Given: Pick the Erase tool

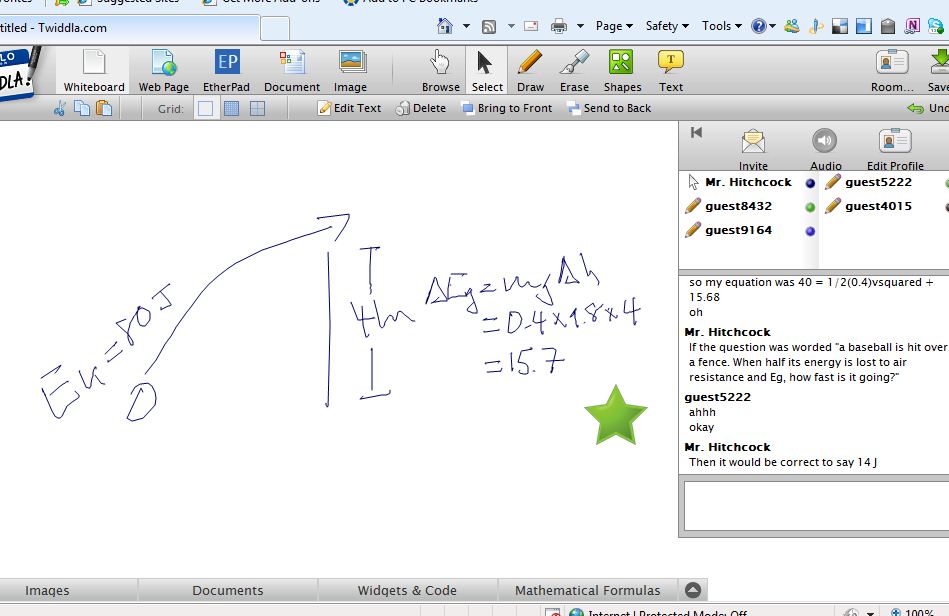Looking at the screenshot, I should 574,71.
